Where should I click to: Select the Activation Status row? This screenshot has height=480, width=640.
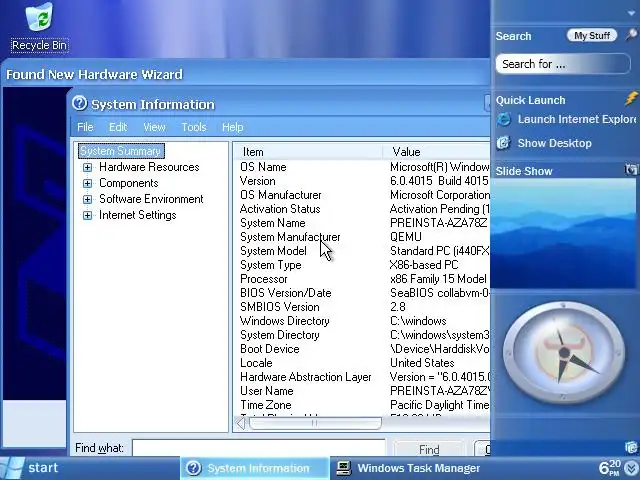[364, 209]
